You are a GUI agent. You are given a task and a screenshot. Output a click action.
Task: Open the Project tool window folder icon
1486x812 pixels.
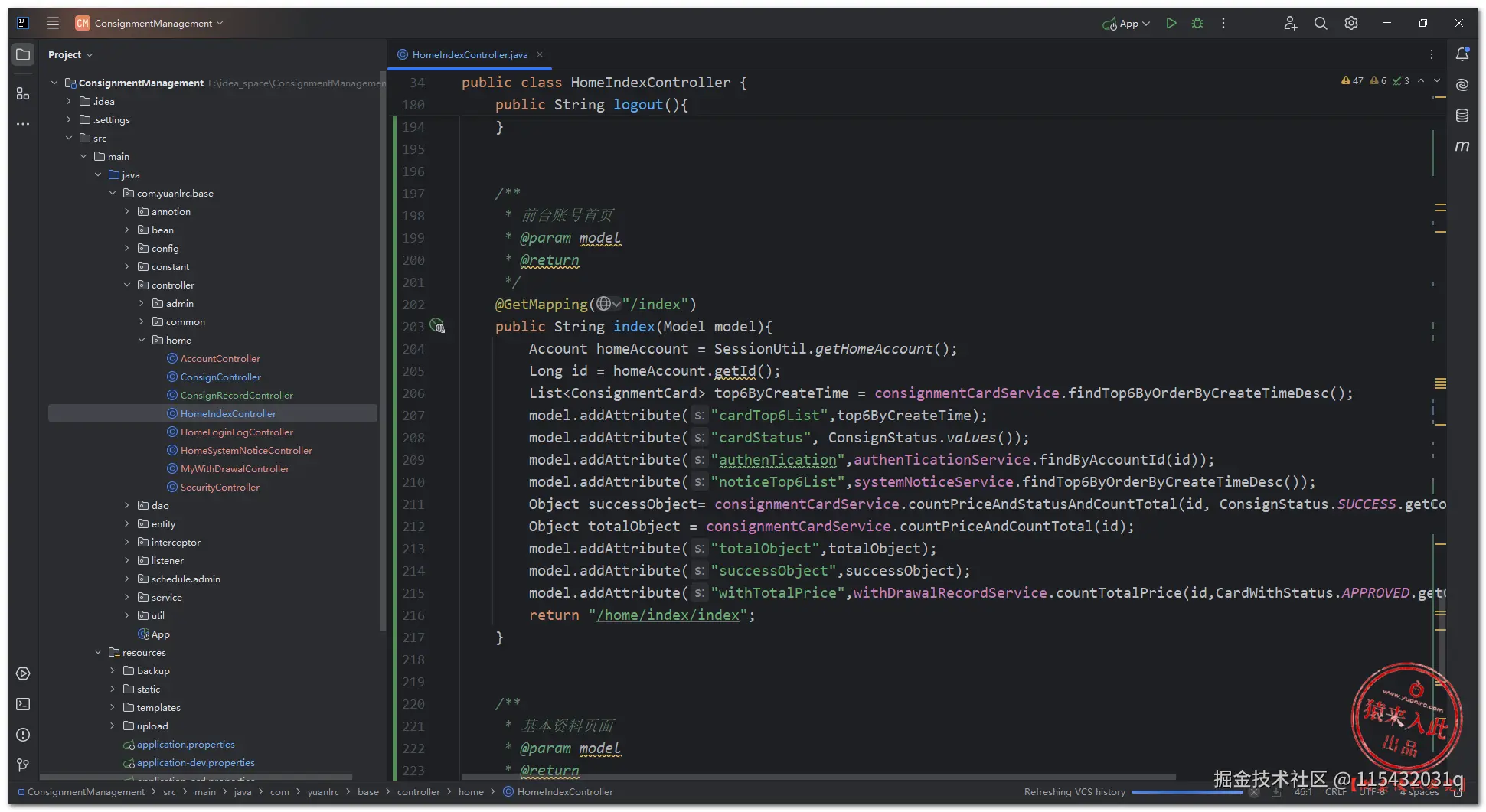(x=23, y=54)
